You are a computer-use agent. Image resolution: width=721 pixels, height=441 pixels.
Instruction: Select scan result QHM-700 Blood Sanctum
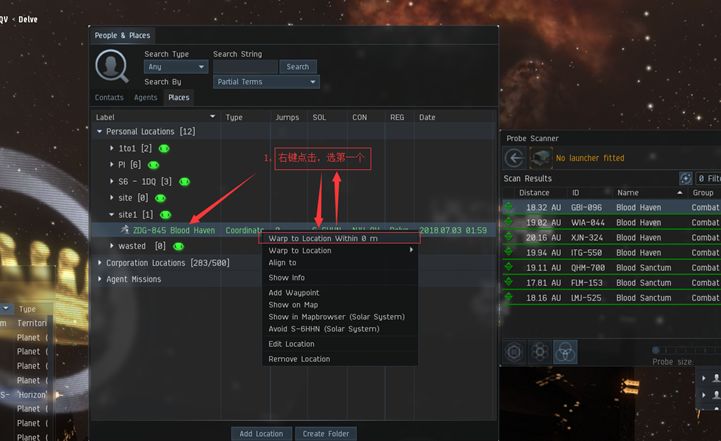611,268
